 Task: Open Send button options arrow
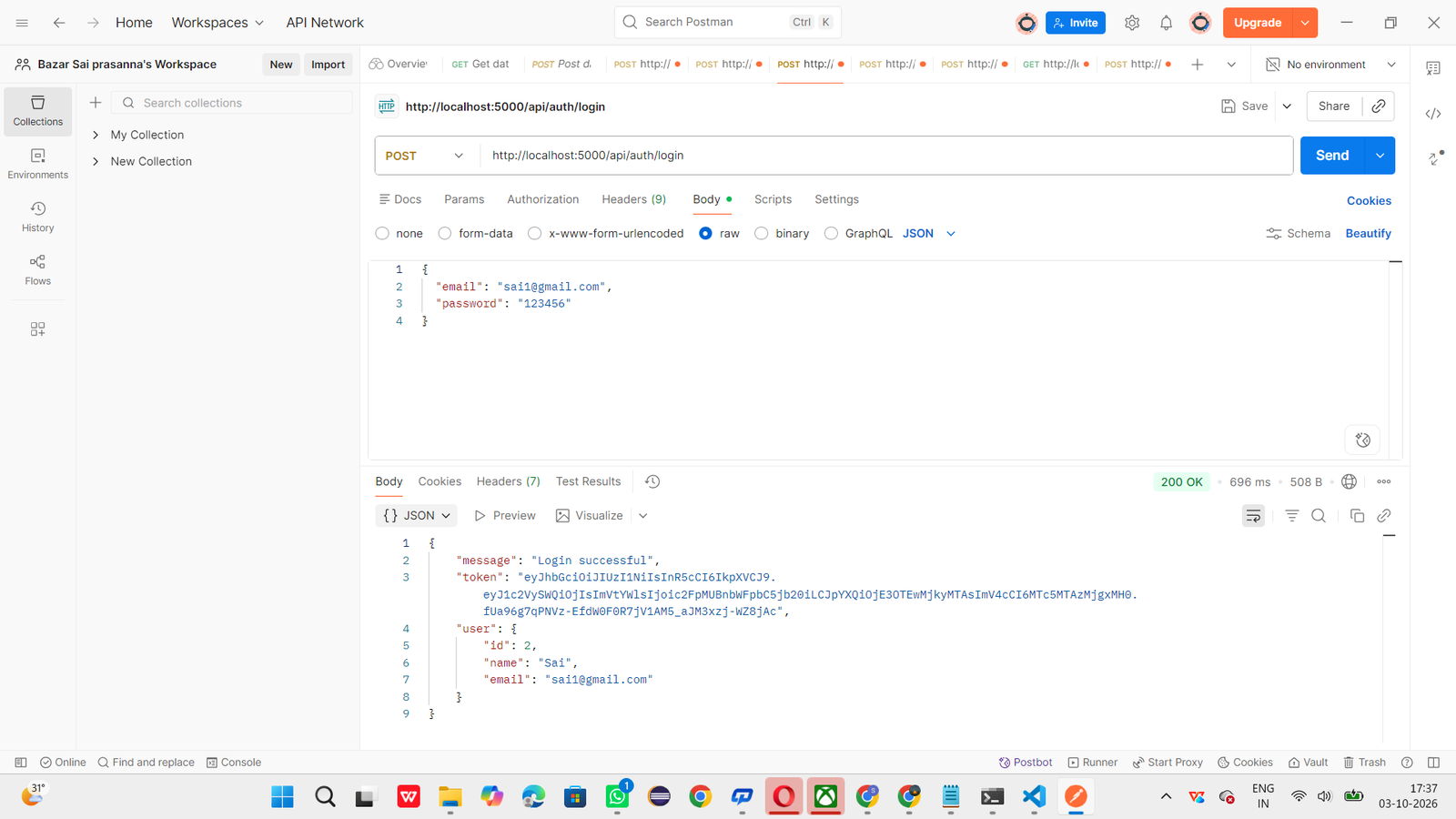(x=1380, y=156)
